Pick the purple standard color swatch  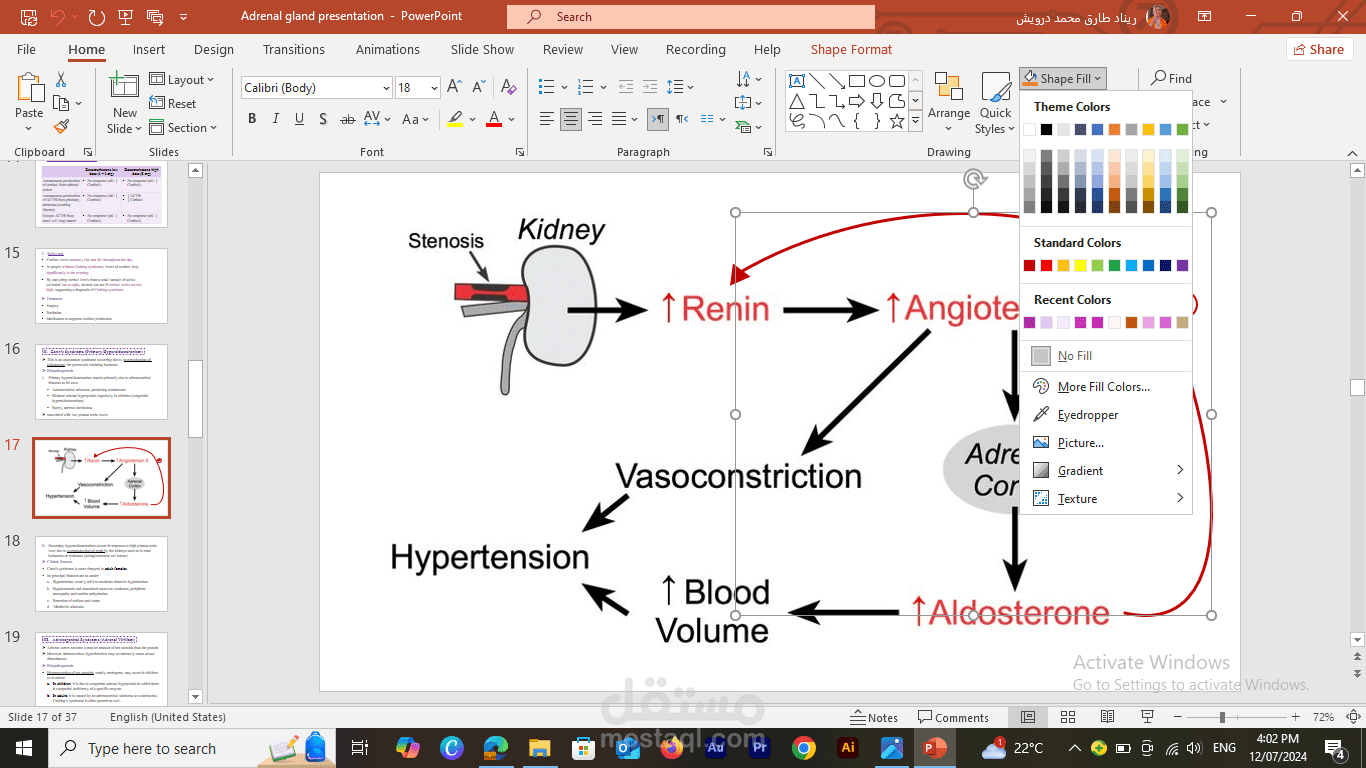point(1183,265)
